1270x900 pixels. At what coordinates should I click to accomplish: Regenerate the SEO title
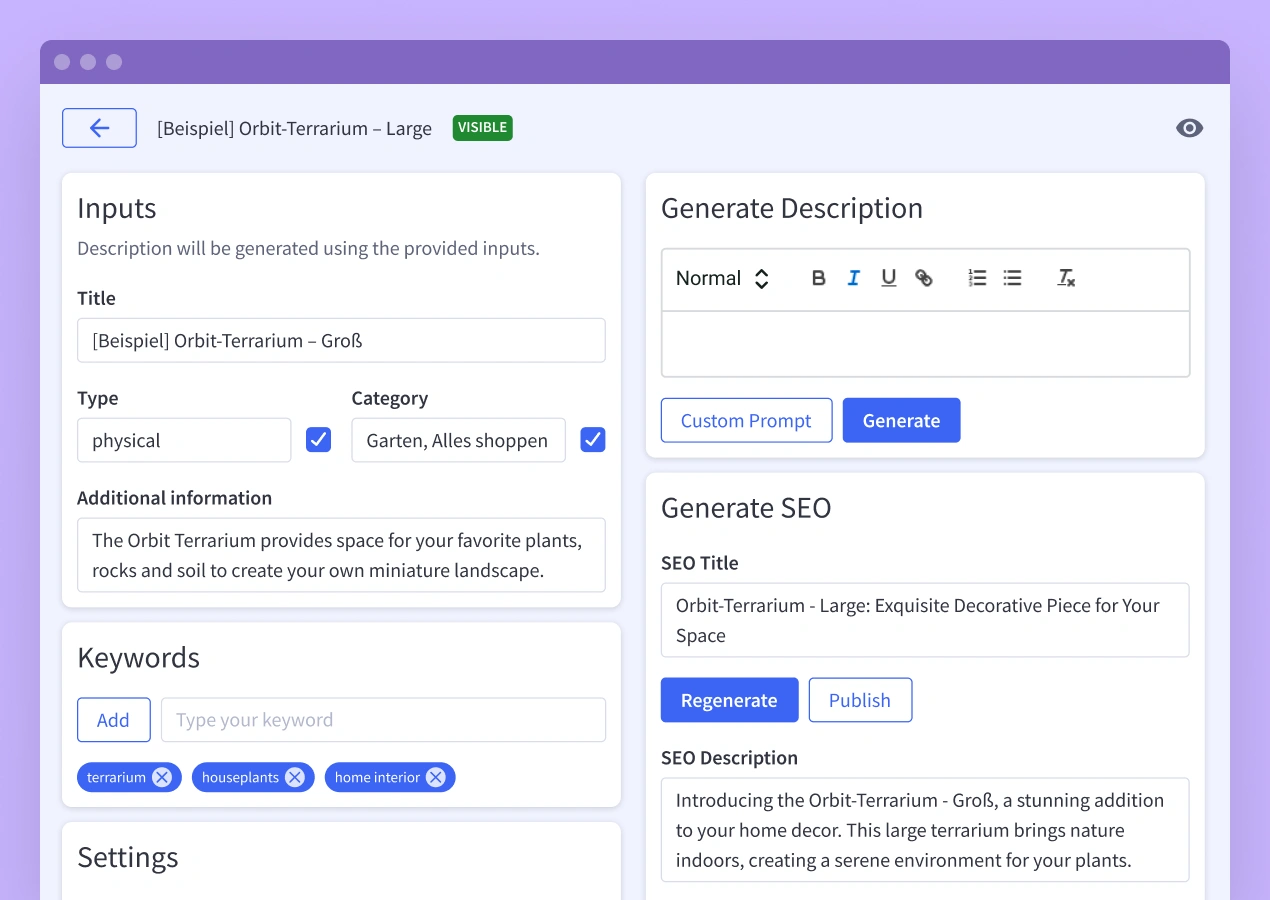[729, 700]
